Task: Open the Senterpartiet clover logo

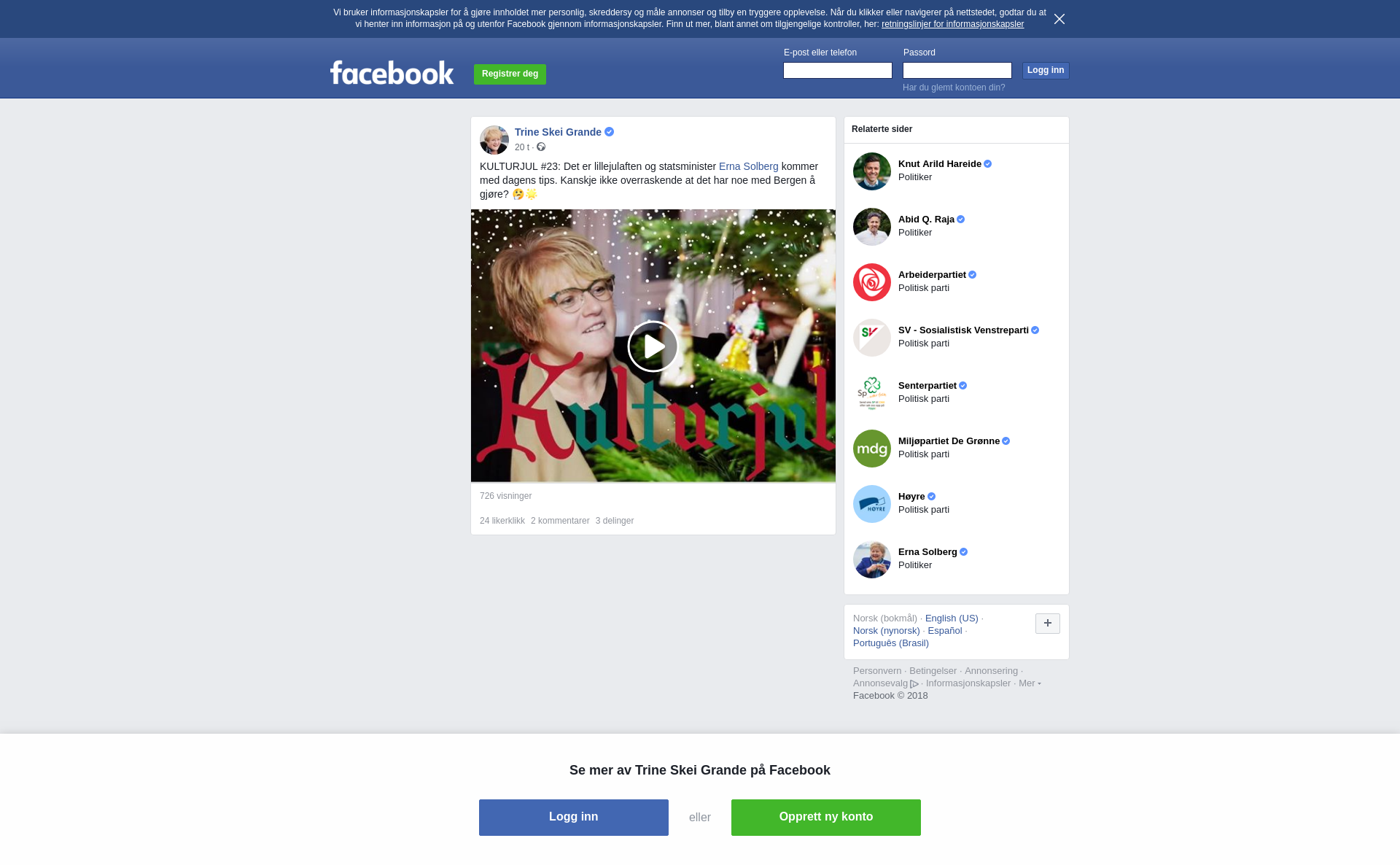Action: (x=872, y=393)
